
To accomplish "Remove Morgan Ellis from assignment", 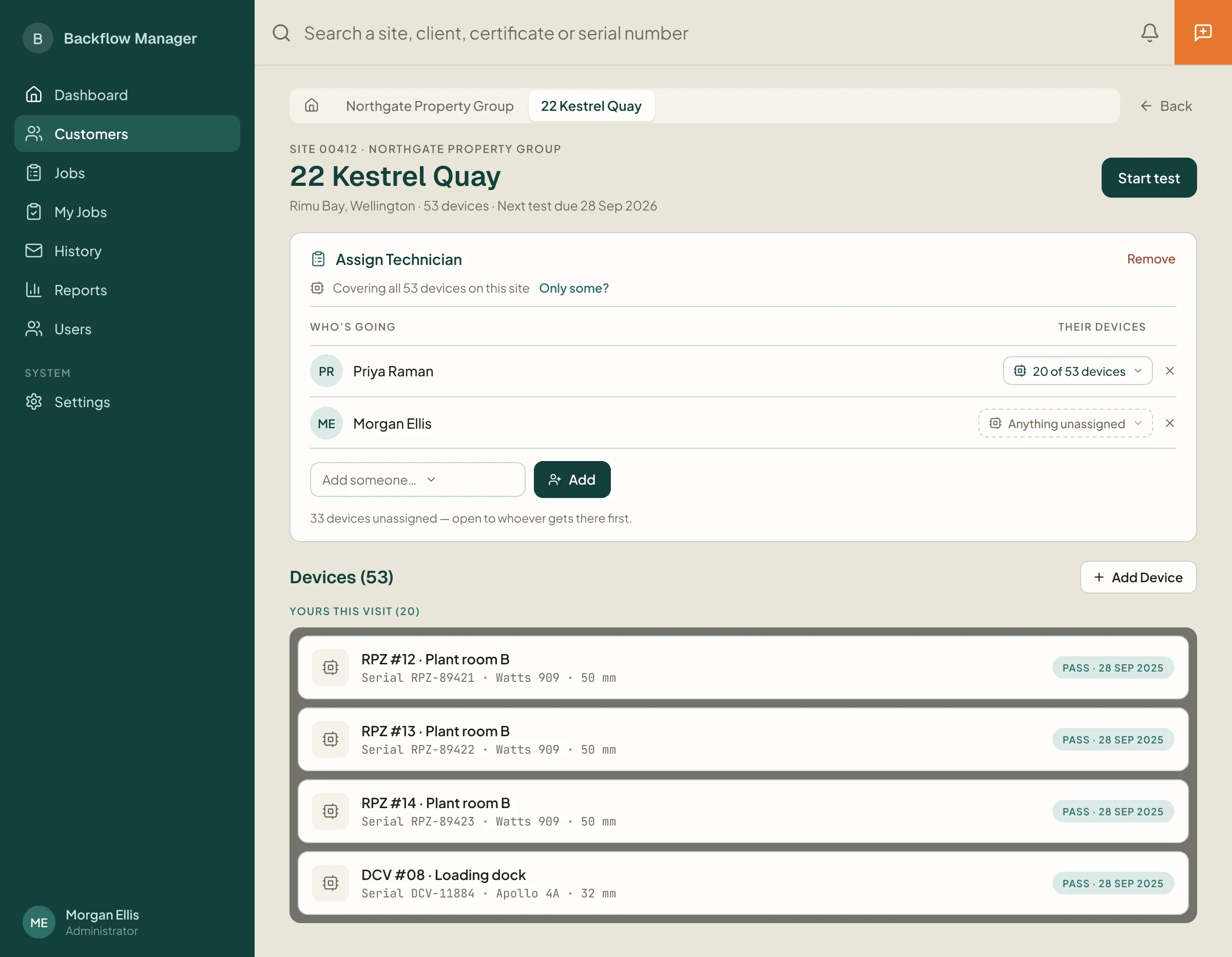I will [x=1169, y=423].
